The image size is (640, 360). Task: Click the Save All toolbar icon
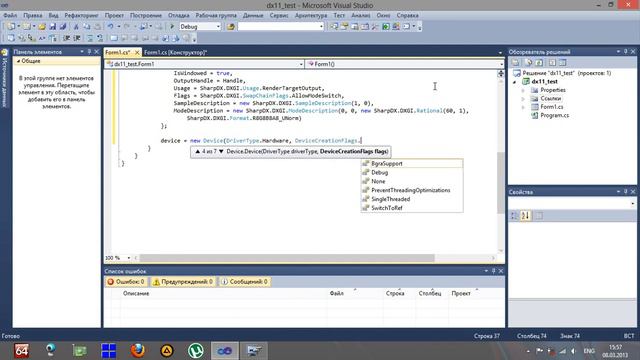[x=63, y=27]
